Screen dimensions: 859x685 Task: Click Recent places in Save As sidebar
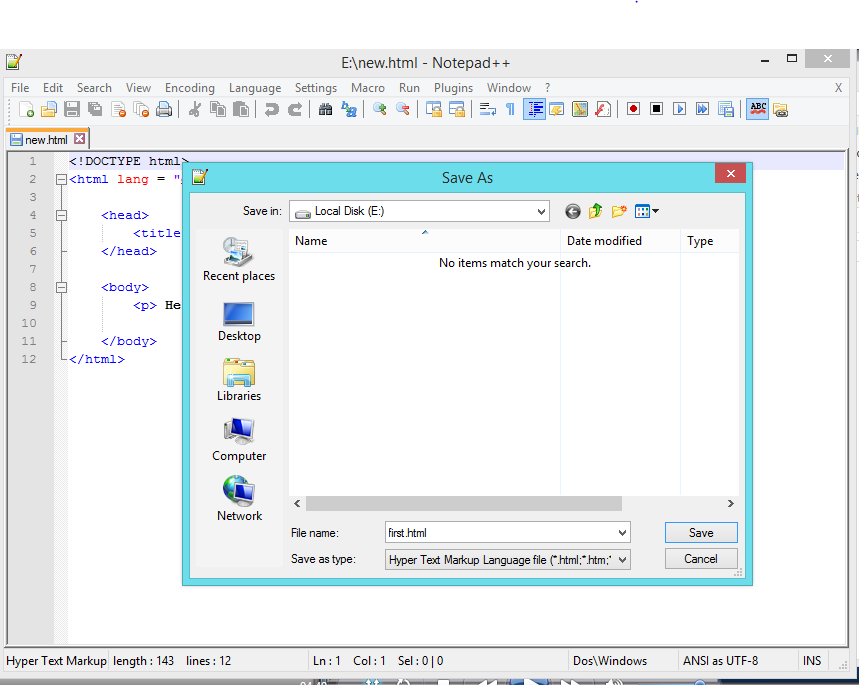[x=239, y=260]
